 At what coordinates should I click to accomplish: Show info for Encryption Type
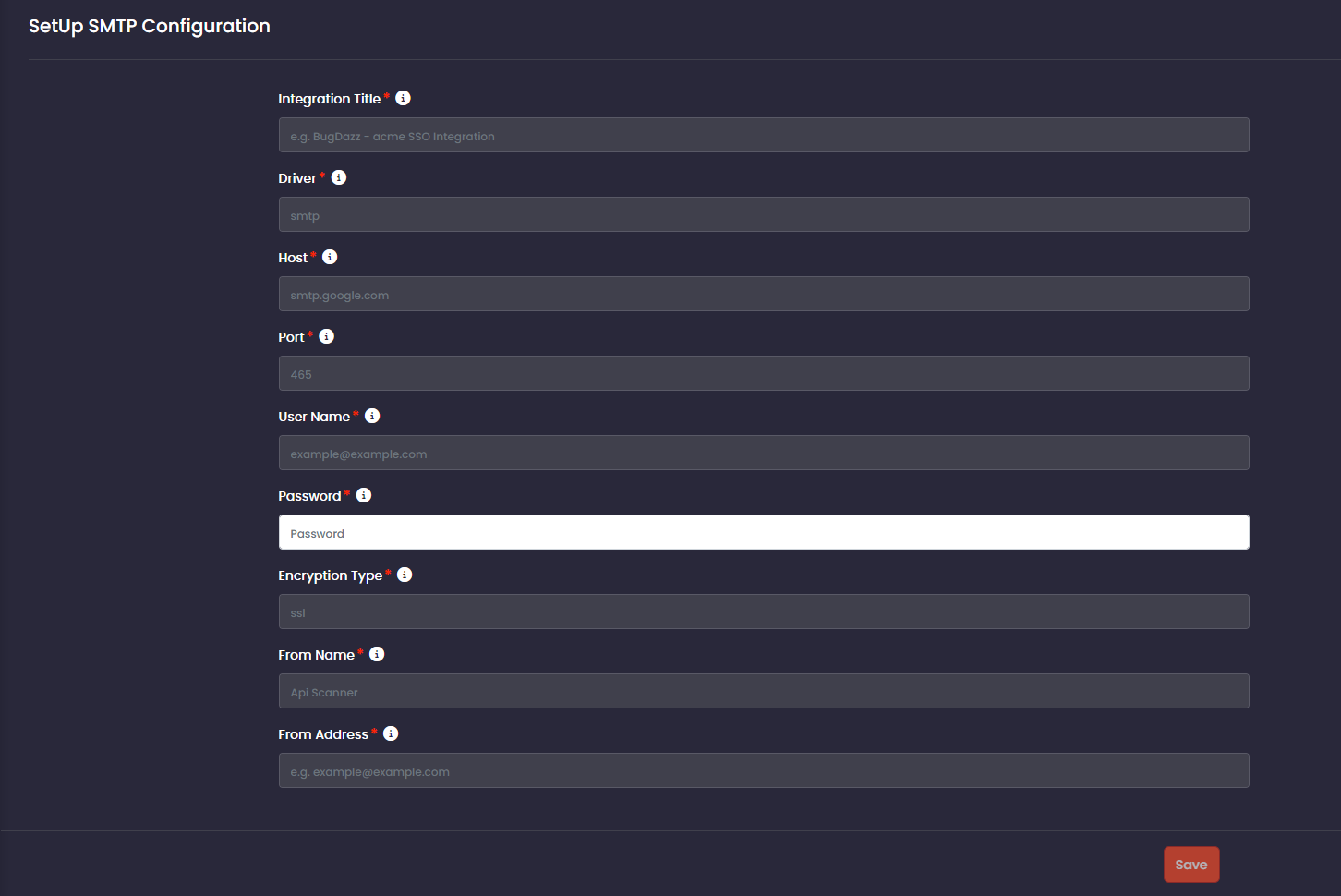pyautogui.click(x=405, y=575)
